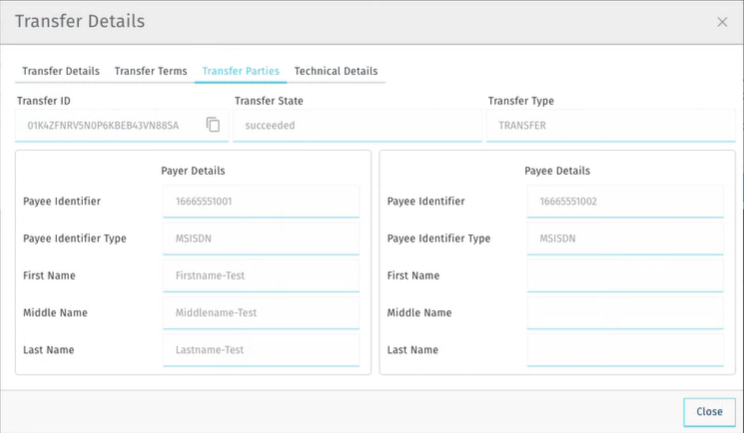Click the payee identifier field with 16665551002
This screenshot has height=433, width=744.
pyautogui.click(x=624, y=201)
